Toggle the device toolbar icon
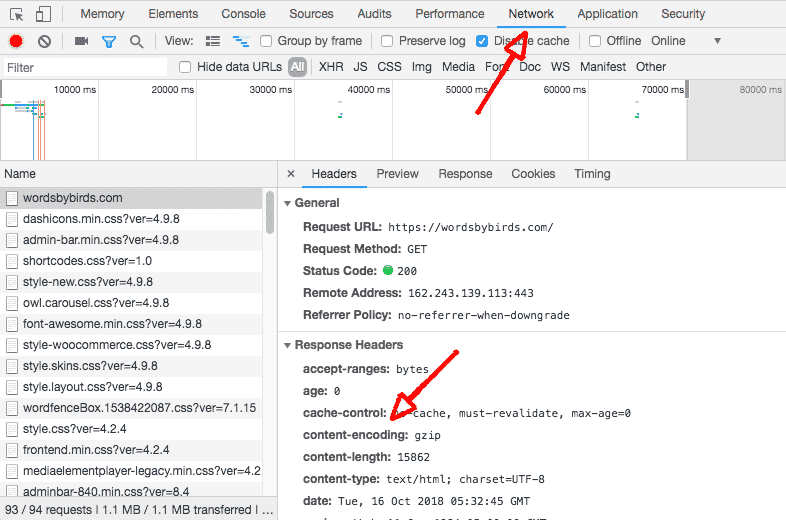Image resolution: width=786 pixels, height=520 pixels. point(44,14)
